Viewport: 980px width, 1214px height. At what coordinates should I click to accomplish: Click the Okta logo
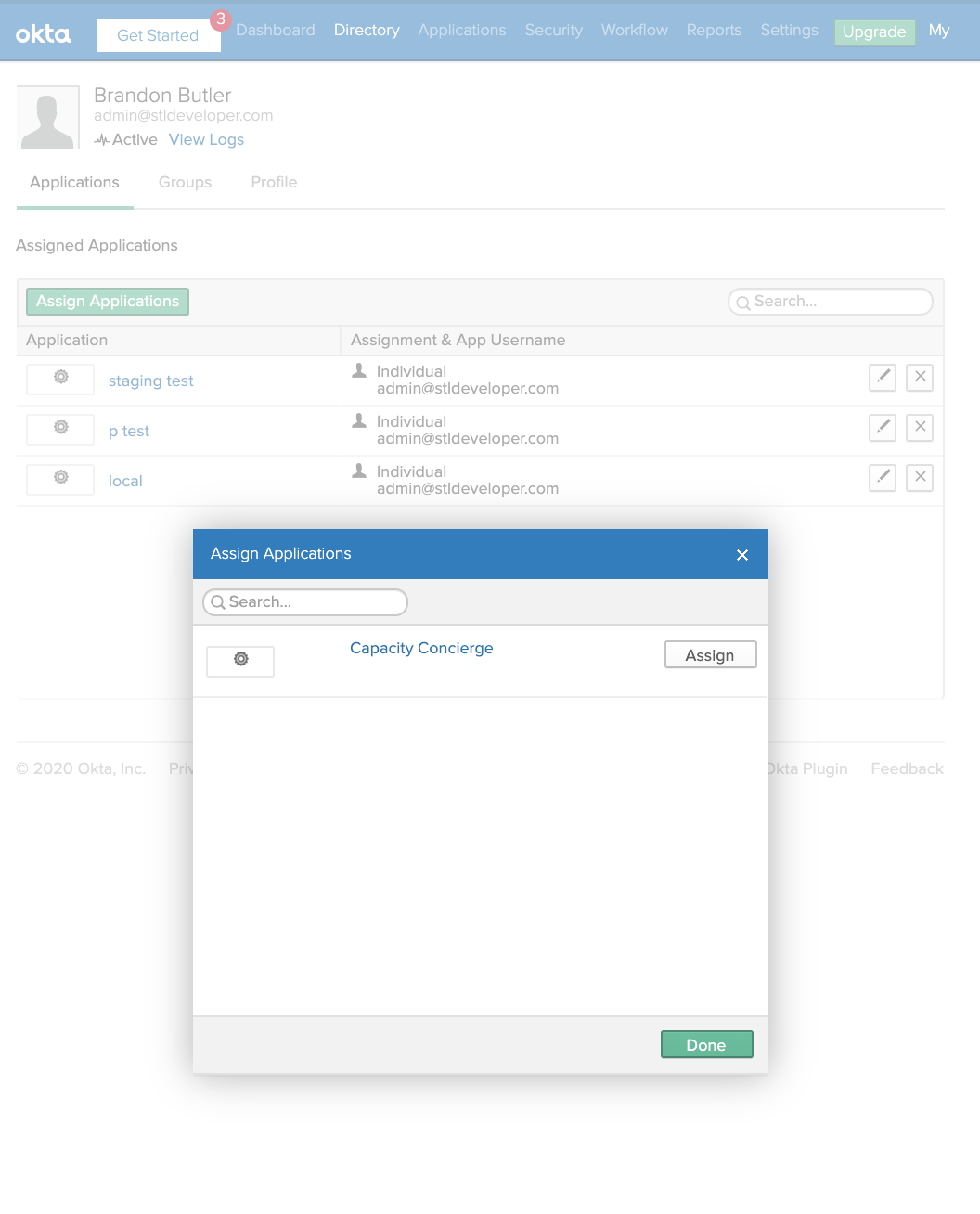pos(44,34)
